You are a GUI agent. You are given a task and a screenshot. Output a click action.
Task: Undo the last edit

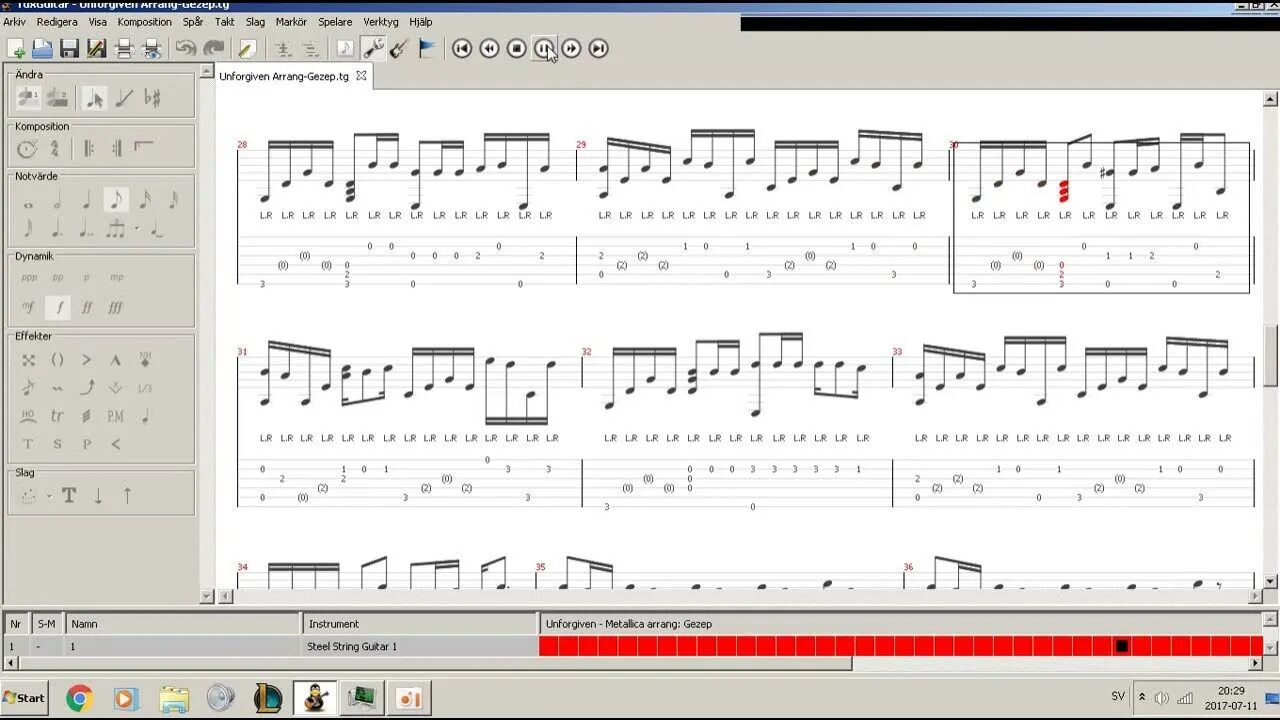[x=186, y=48]
